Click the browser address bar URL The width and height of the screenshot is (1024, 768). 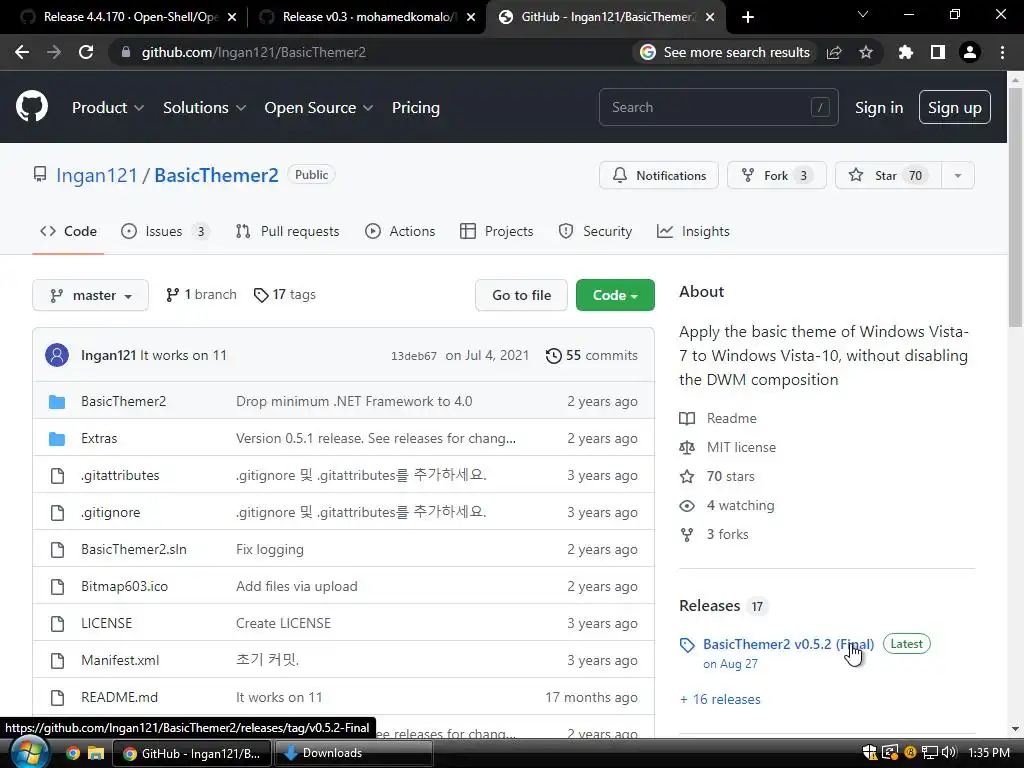(253, 52)
